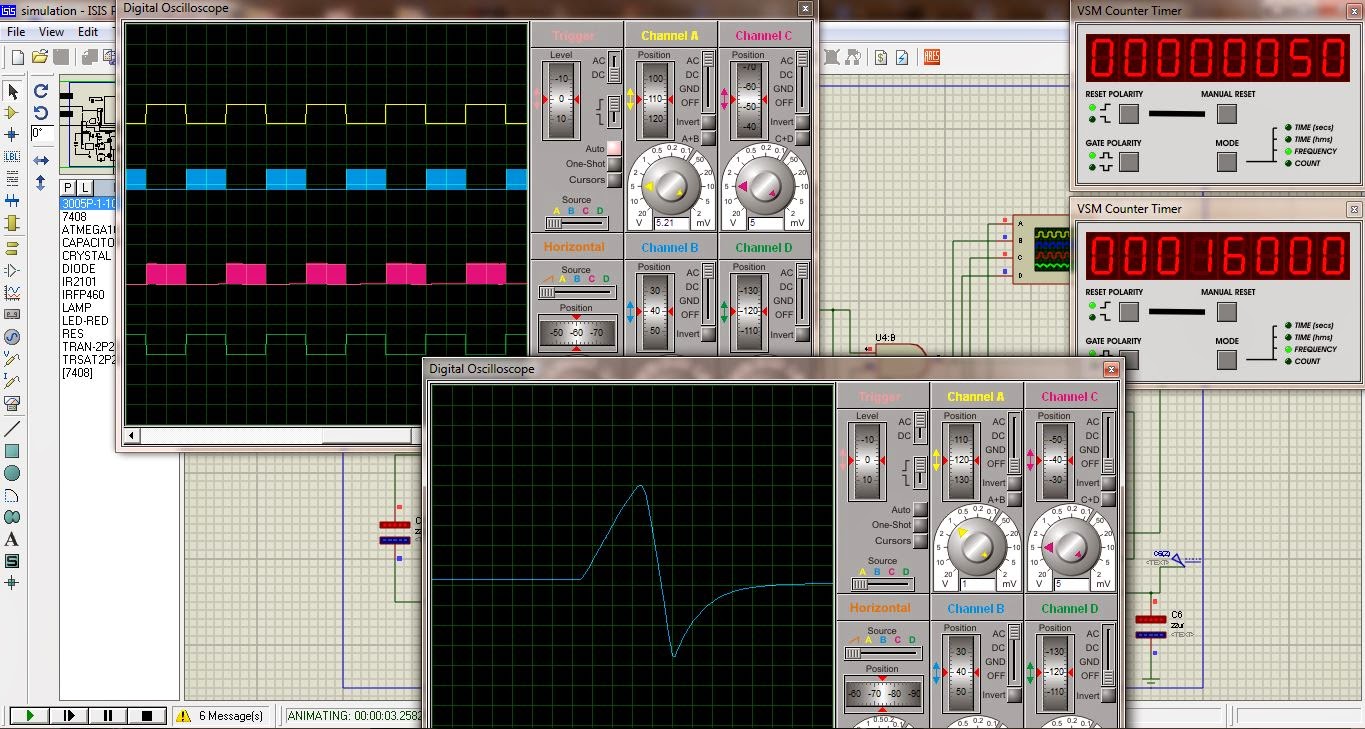
Task: Select the Device Pins Mode tool
Action: [12, 270]
